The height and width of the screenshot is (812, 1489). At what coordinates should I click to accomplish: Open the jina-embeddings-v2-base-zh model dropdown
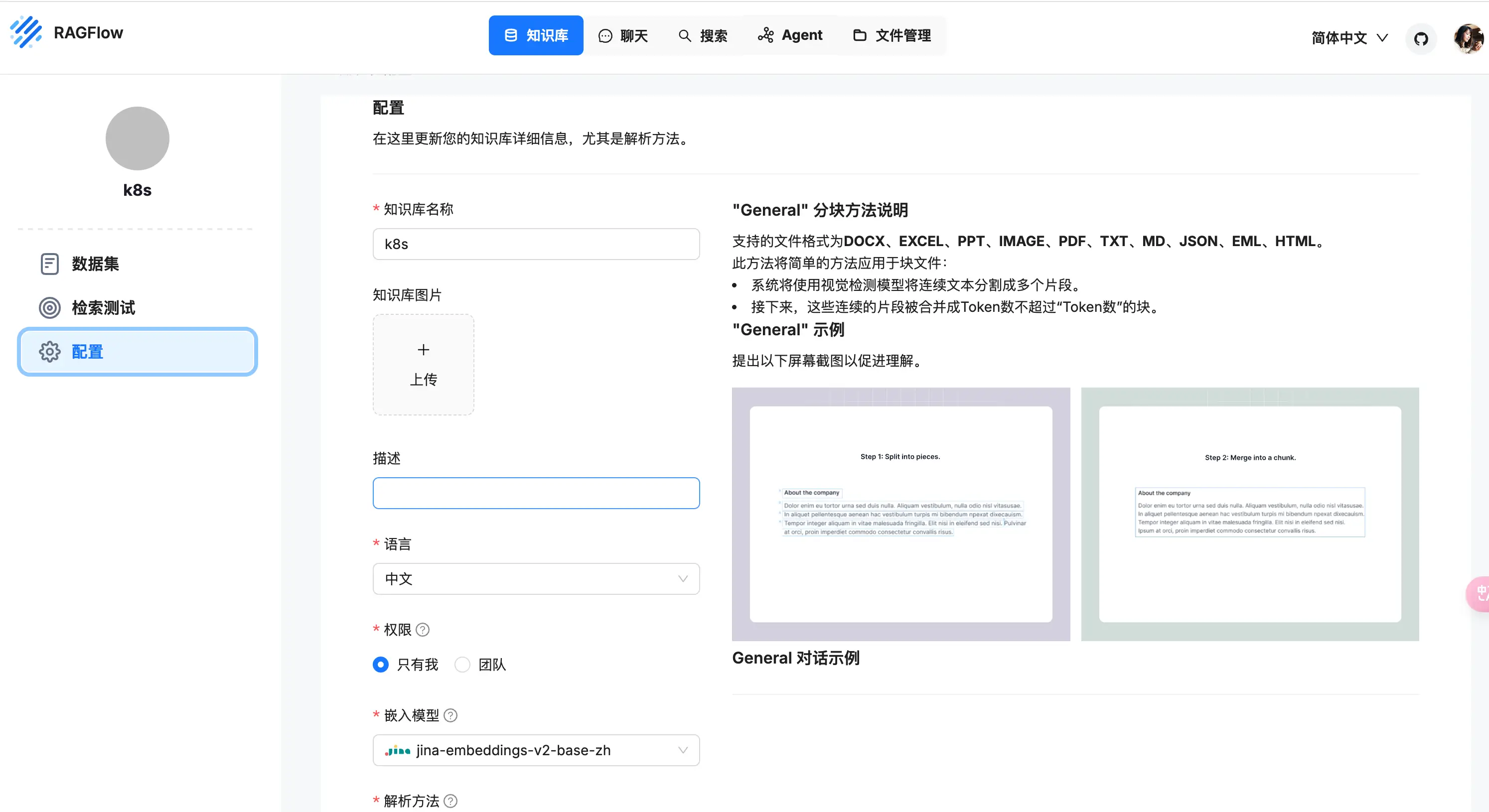pos(536,750)
